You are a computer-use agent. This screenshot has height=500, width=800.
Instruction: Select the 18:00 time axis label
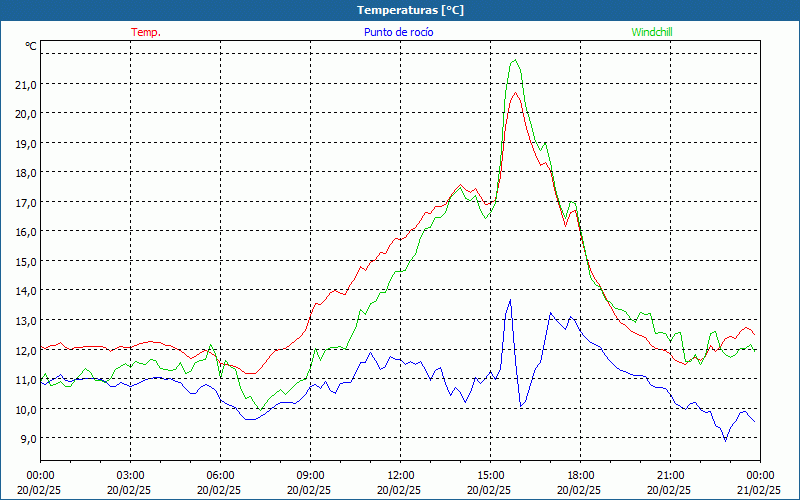point(580,475)
